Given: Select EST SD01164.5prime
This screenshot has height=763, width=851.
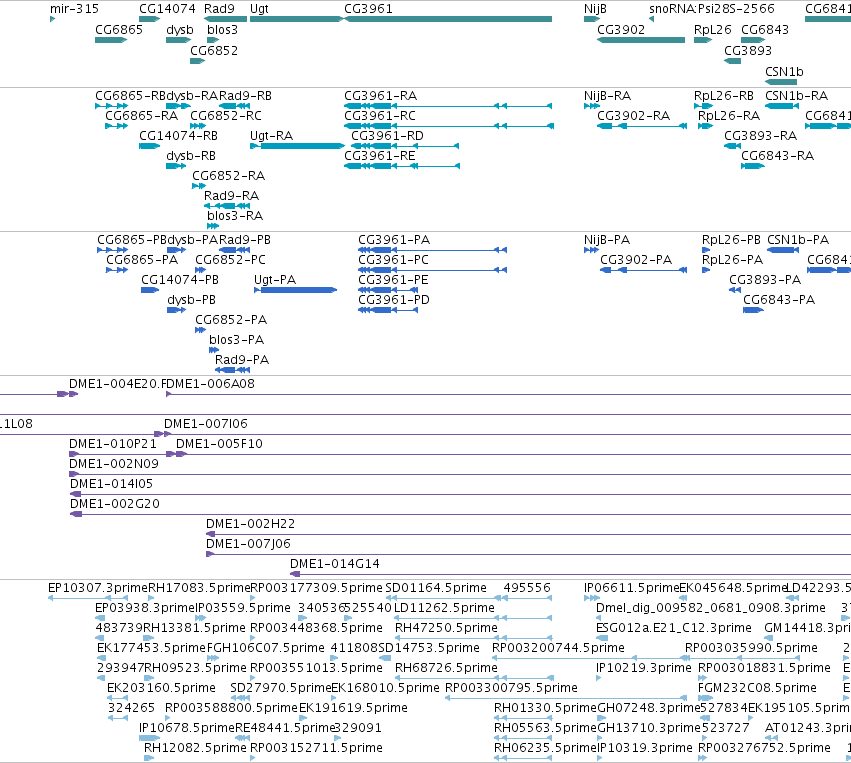Looking at the screenshot, I should click(x=436, y=588).
